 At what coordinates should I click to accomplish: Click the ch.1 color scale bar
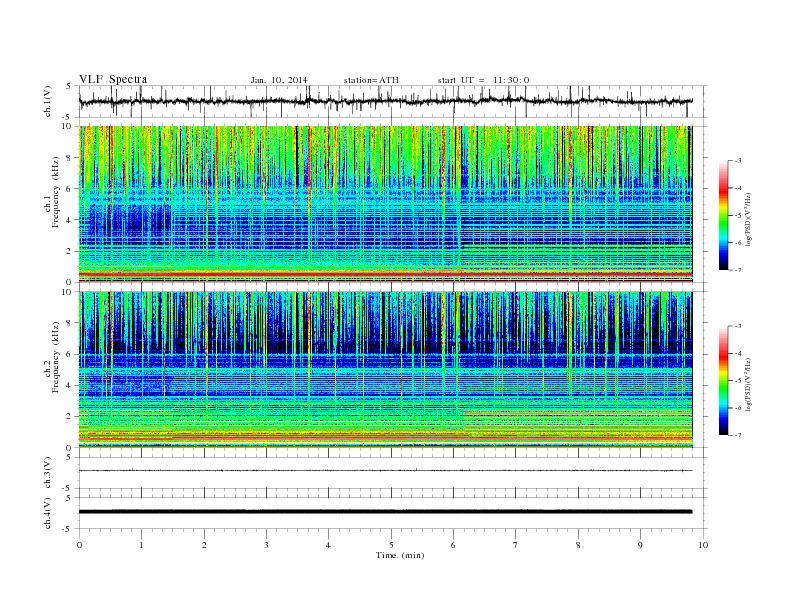click(723, 216)
